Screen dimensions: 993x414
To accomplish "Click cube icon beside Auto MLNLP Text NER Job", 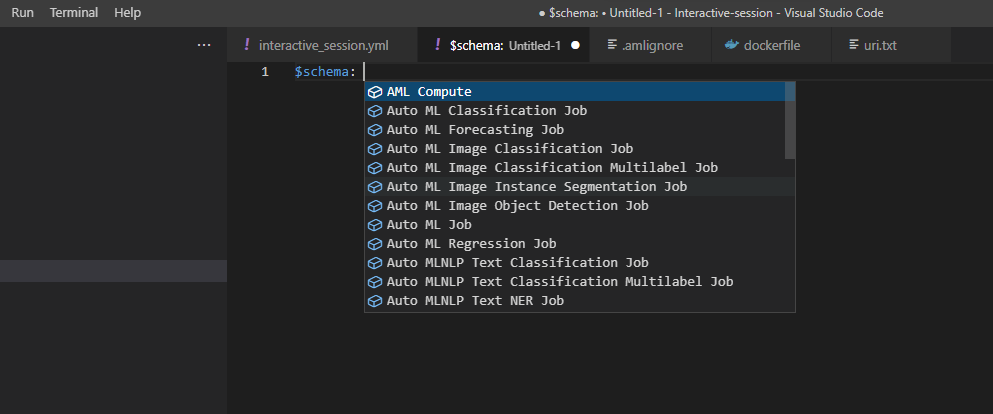I will click(x=375, y=301).
